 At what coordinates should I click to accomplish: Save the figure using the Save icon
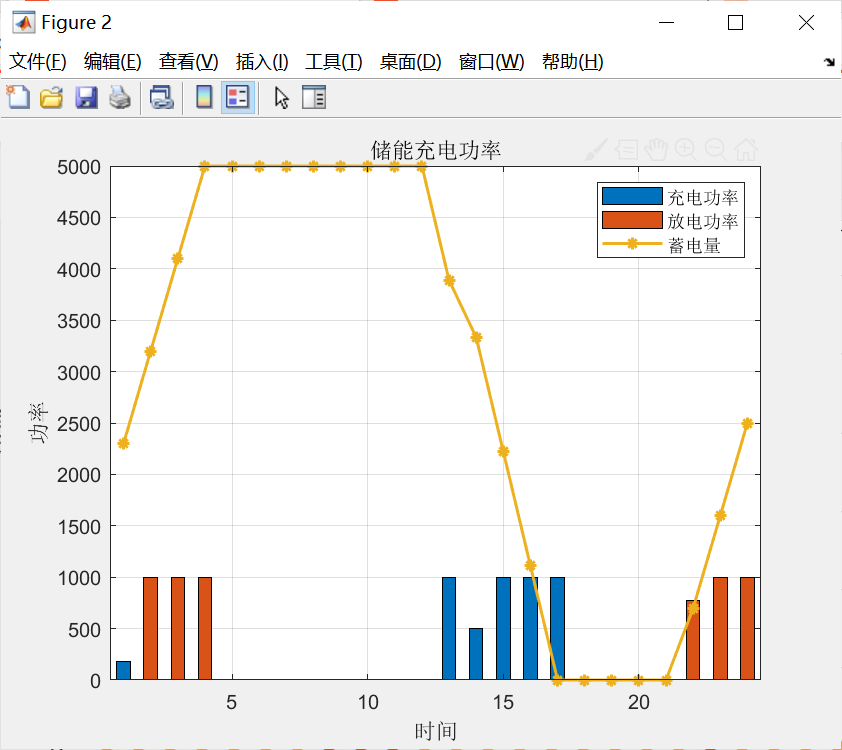tap(85, 97)
